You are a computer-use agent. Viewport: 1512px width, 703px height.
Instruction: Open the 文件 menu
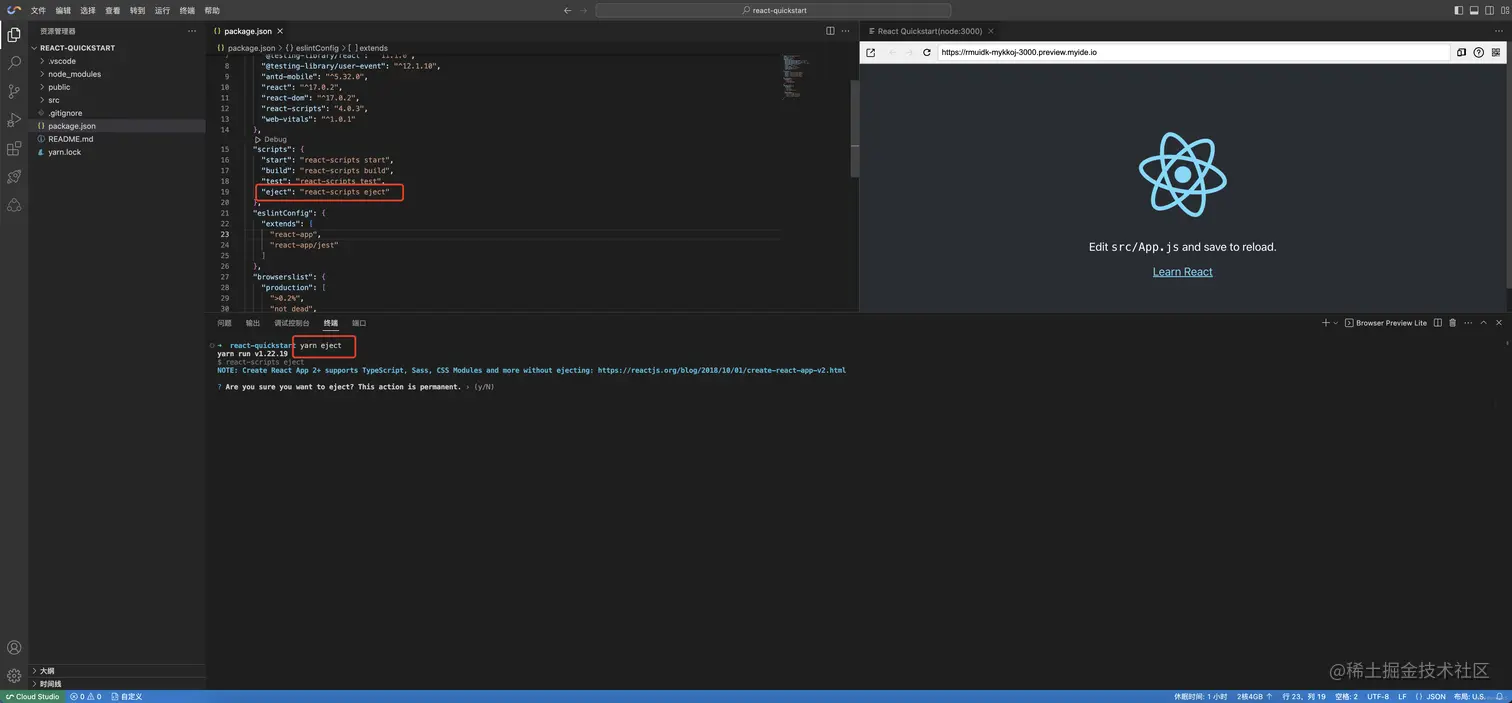(38, 10)
